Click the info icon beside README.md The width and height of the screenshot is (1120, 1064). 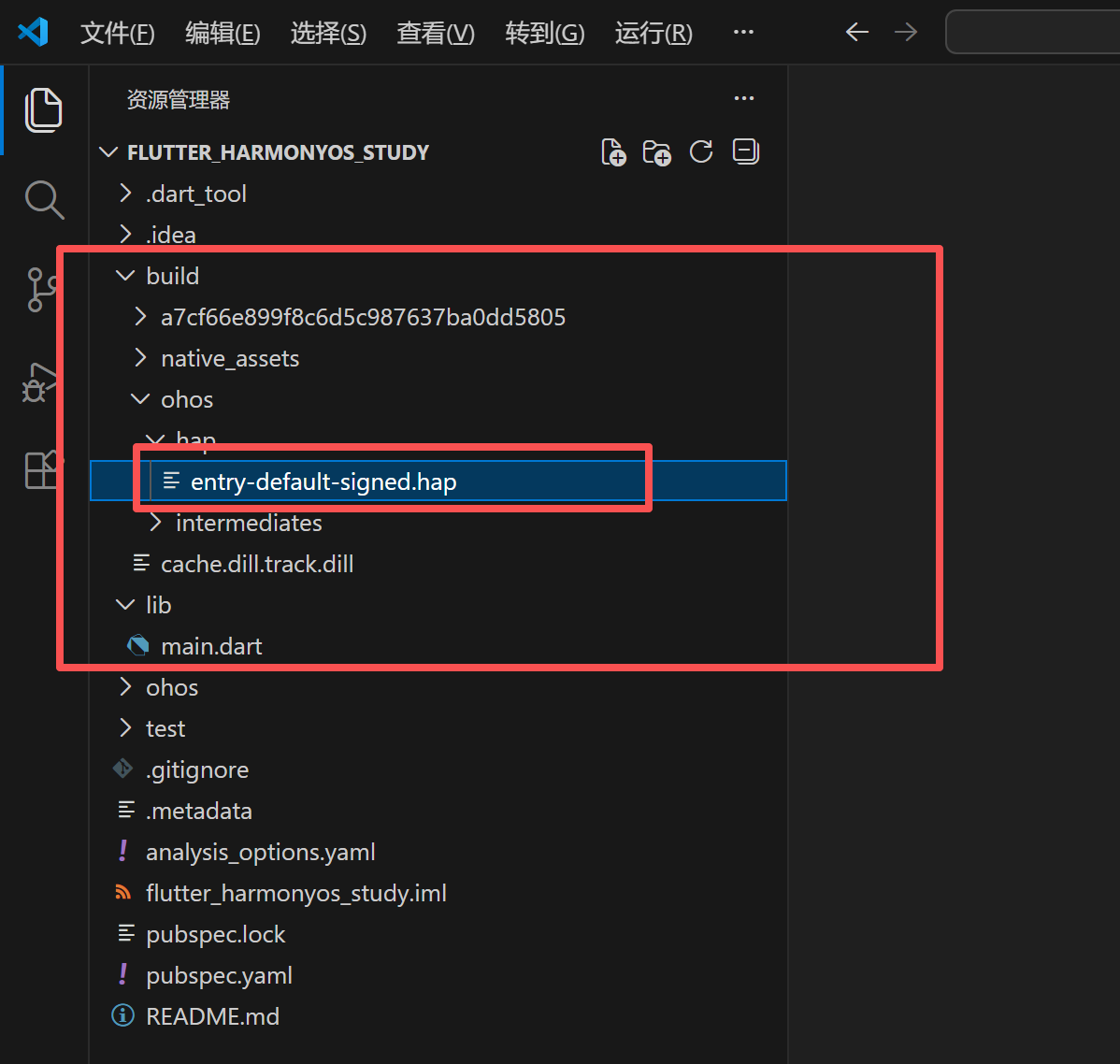pos(122,1015)
